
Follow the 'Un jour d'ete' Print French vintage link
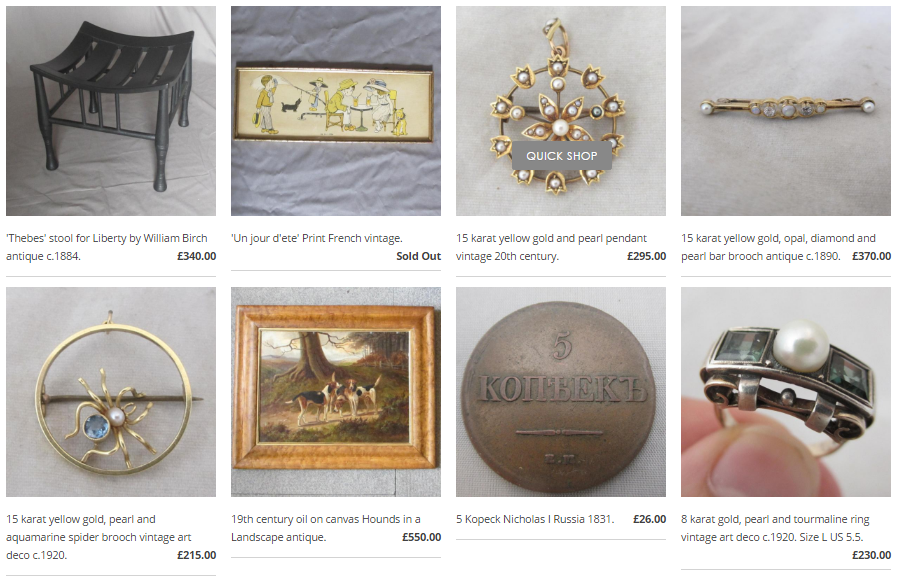(317, 238)
